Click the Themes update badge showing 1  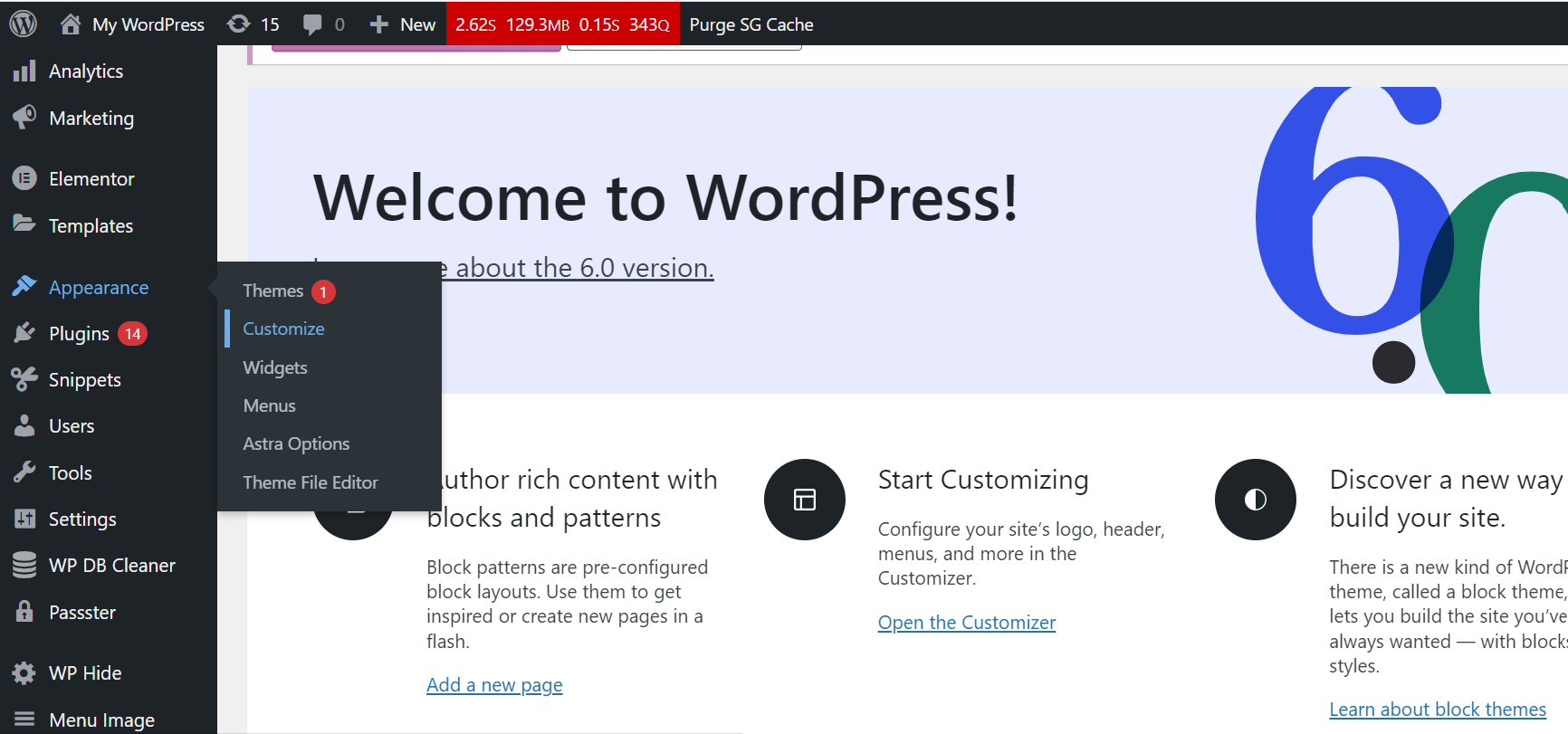[323, 291]
